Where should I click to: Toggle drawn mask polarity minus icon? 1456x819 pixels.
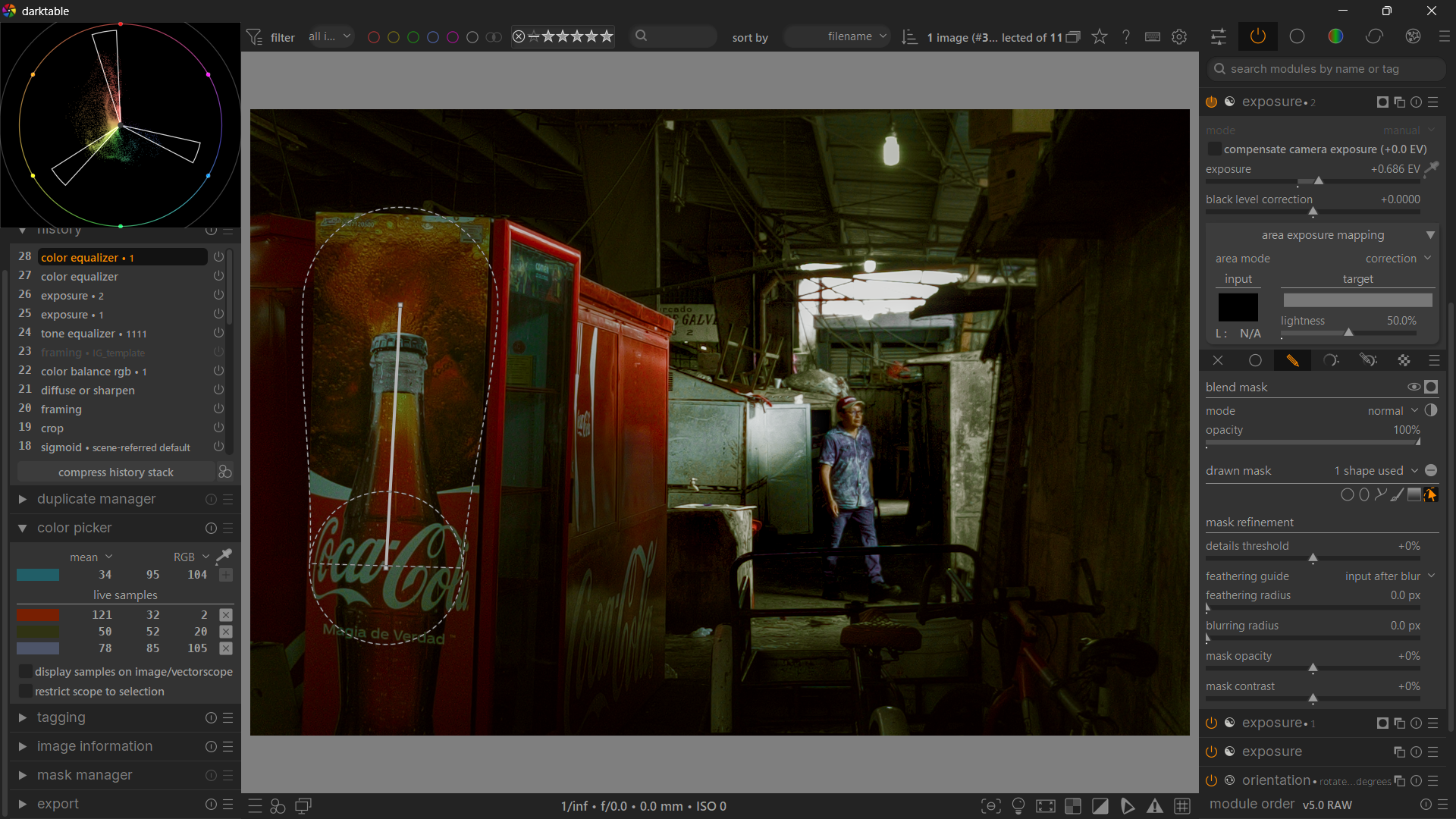pyautogui.click(x=1431, y=470)
